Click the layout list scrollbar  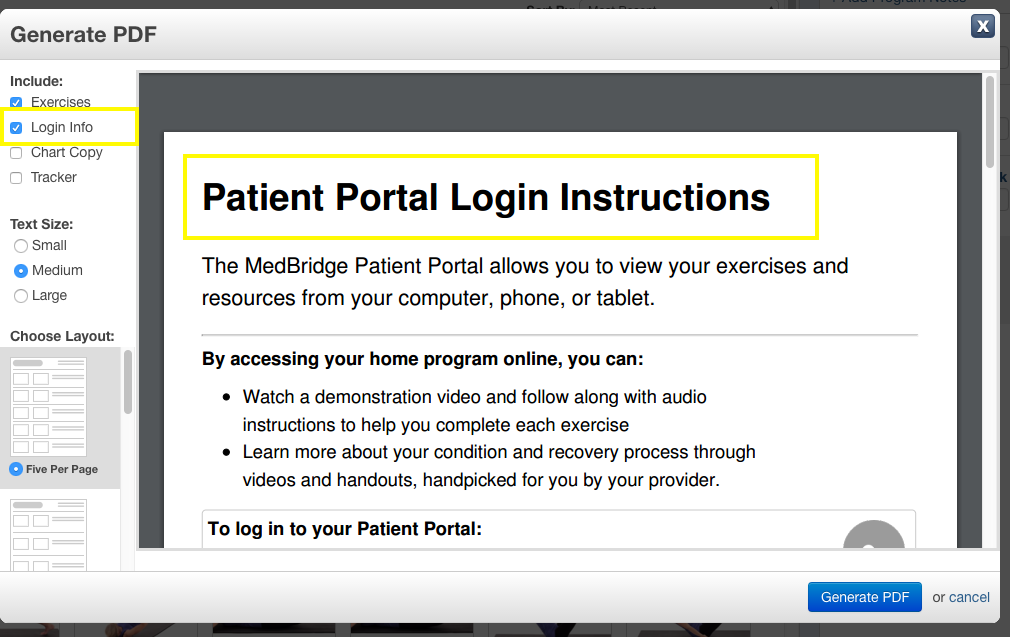point(128,382)
